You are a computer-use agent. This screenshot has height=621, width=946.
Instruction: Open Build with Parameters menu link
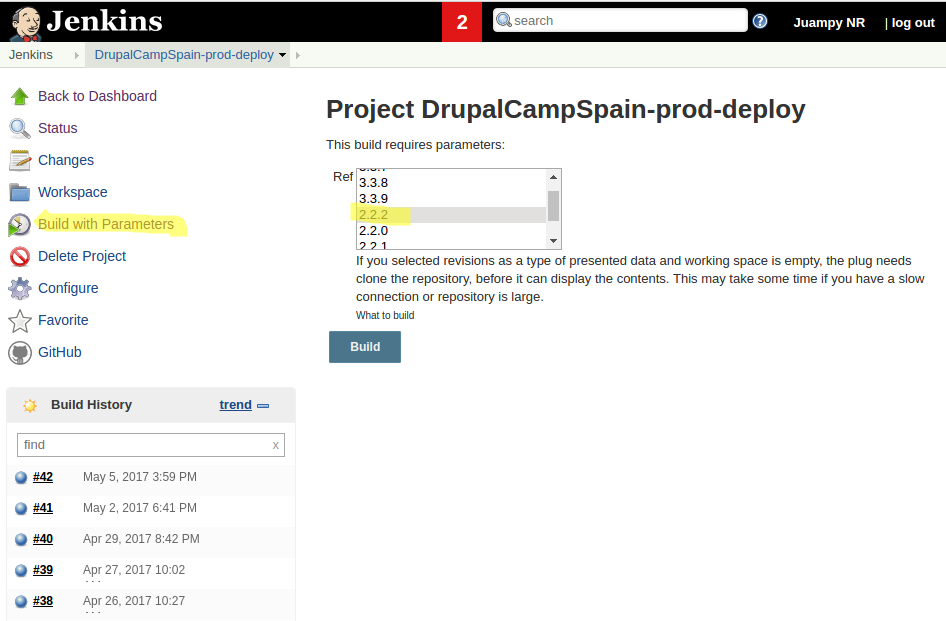(106, 225)
